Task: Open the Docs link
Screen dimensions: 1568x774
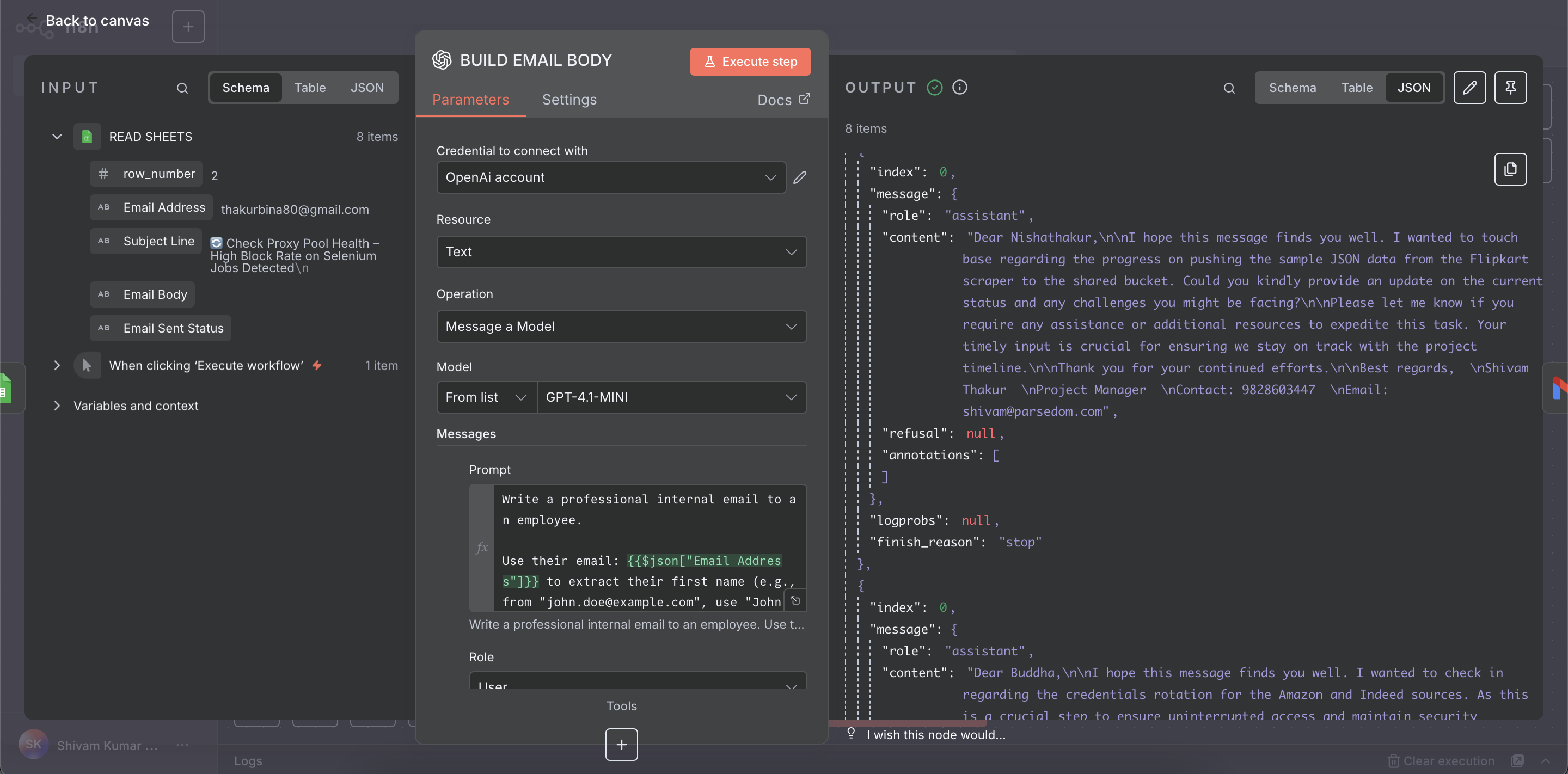Action: [783, 100]
